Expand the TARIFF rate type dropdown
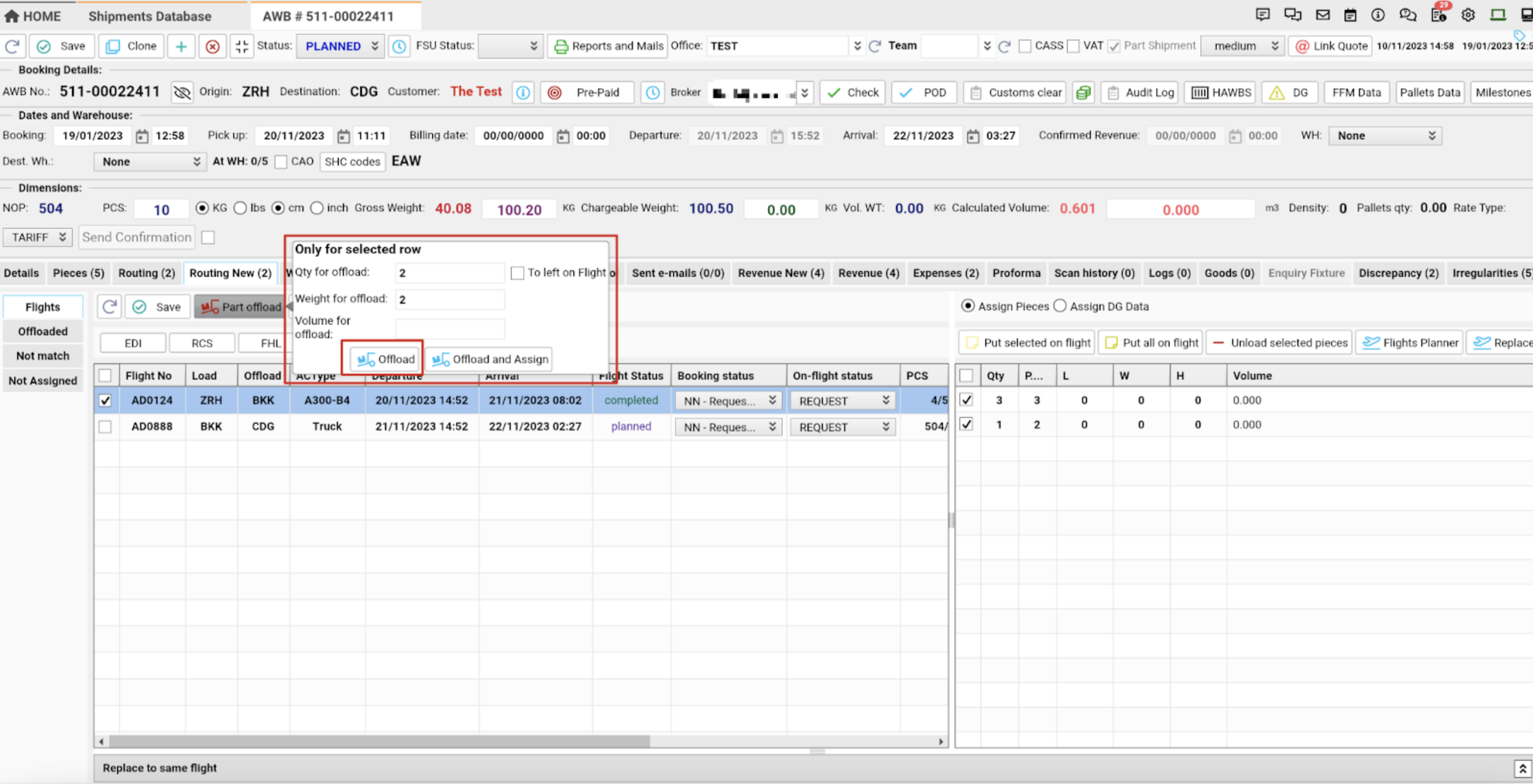This screenshot has height=784, width=1533. click(38, 237)
